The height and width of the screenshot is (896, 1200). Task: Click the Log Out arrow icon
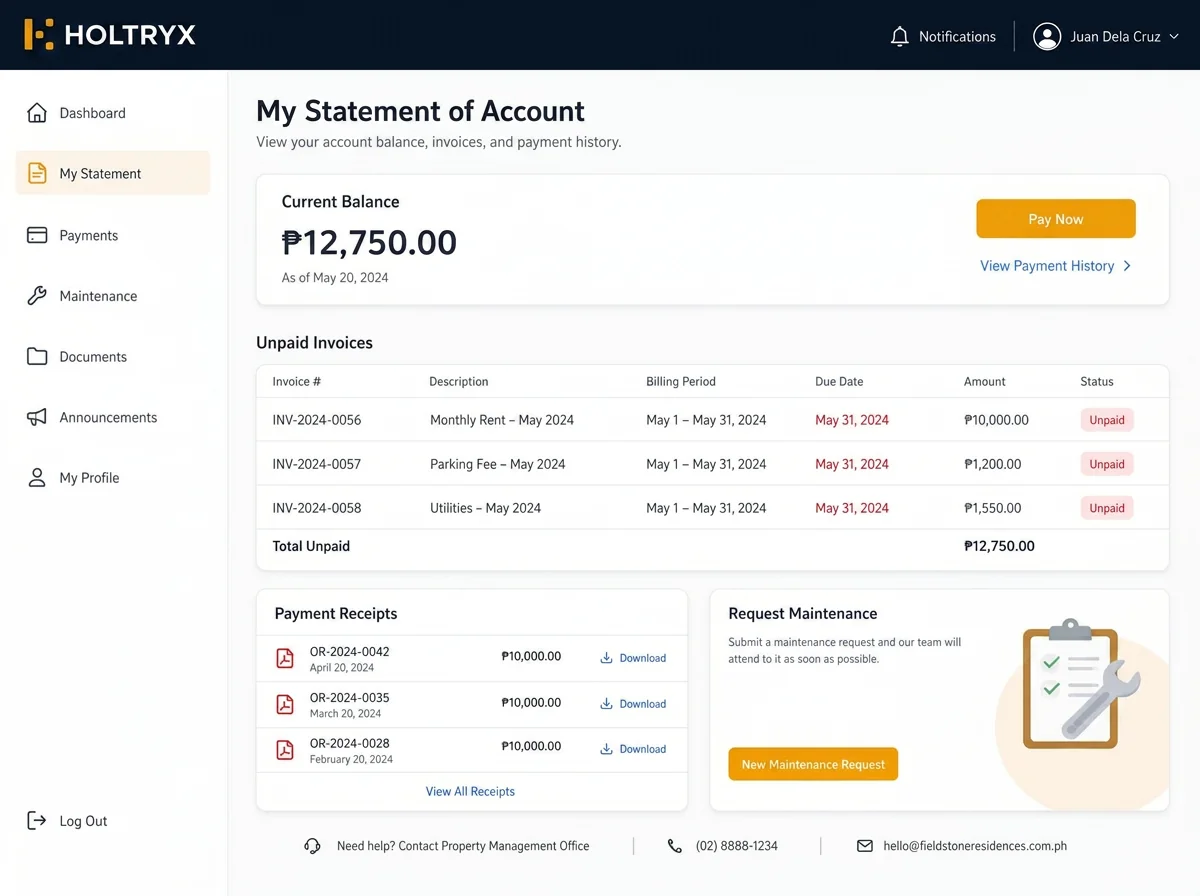(x=37, y=821)
